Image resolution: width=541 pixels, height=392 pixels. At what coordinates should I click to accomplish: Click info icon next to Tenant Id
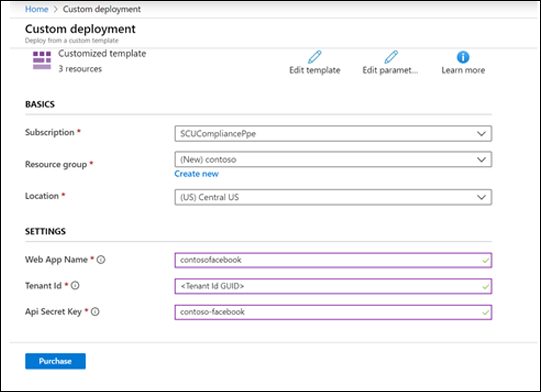(75, 286)
